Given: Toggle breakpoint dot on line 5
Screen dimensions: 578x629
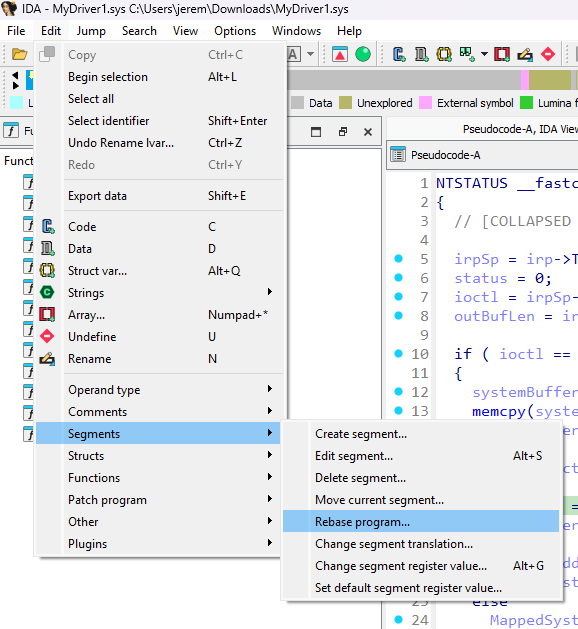Looking at the screenshot, I should tap(398, 259).
